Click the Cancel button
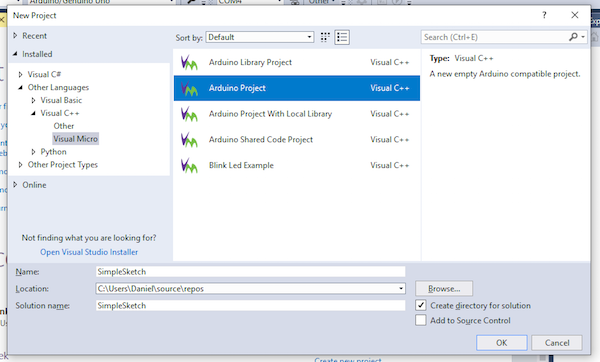 (557, 343)
